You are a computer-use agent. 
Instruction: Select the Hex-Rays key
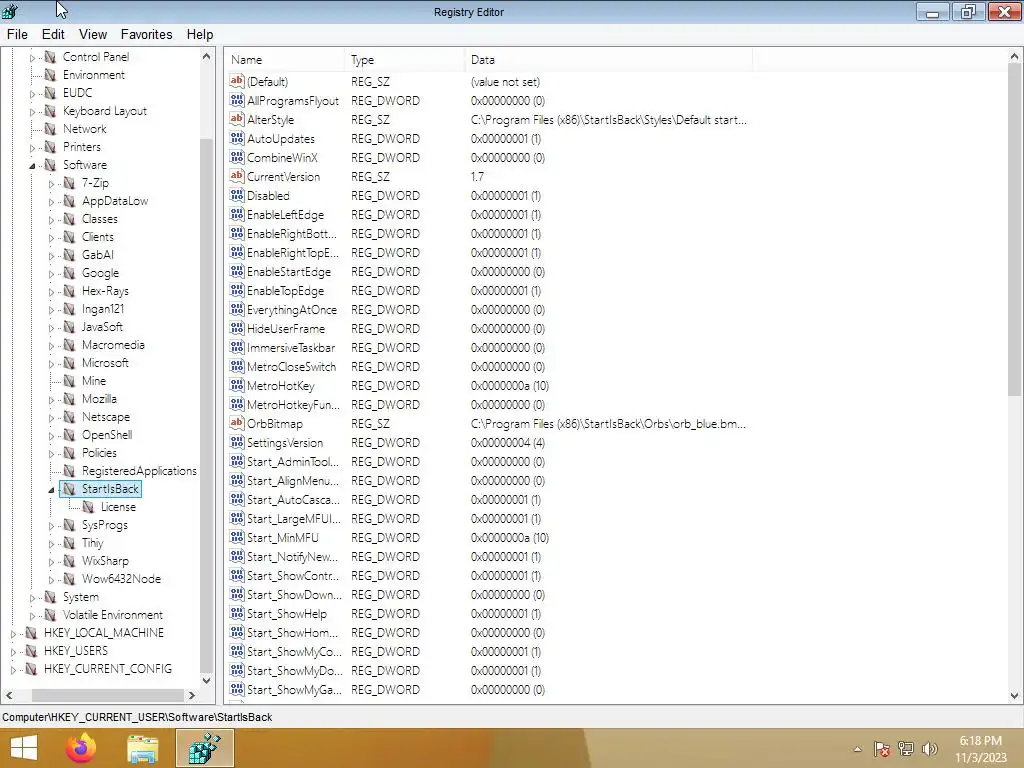pos(105,291)
